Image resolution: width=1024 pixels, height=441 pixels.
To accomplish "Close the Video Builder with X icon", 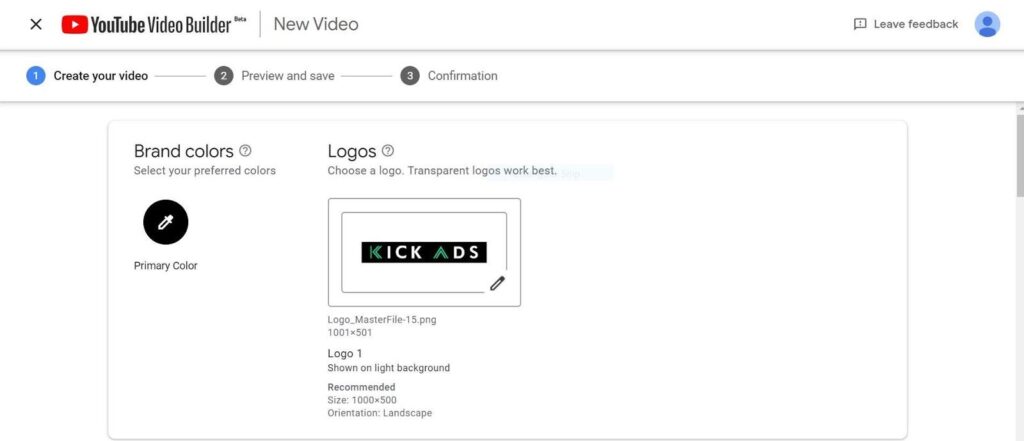I will tap(36, 24).
